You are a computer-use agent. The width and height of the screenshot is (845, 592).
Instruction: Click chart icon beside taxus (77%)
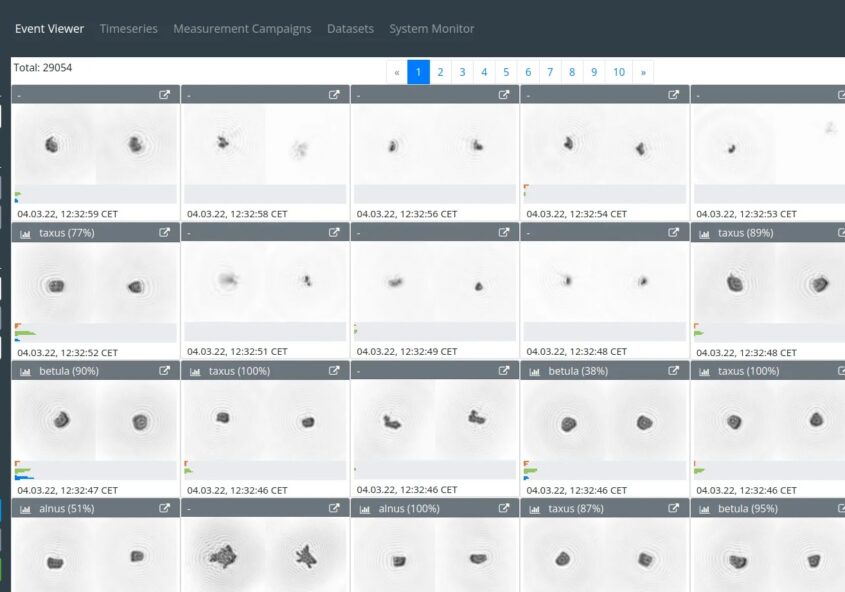[25, 234]
